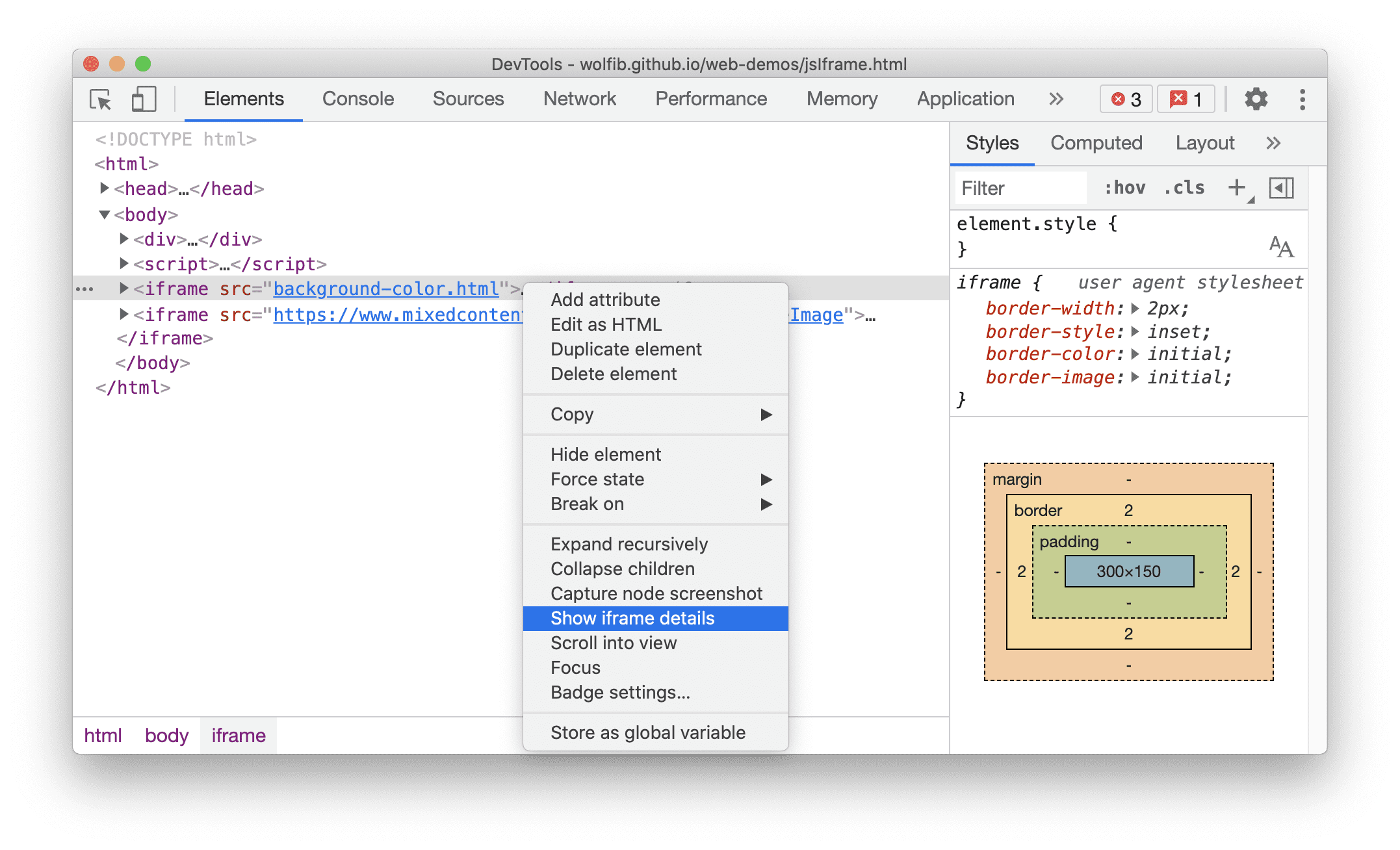Toggle element picker tool icon

pyautogui.click(x=104, y=99)
